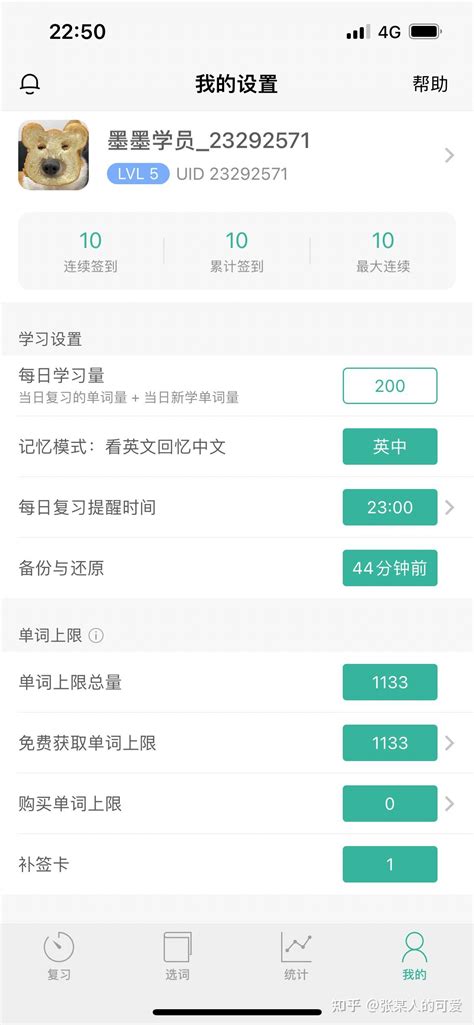Edit the daily study amount 200 field
Screen dimensions: 474x1025
390,386
